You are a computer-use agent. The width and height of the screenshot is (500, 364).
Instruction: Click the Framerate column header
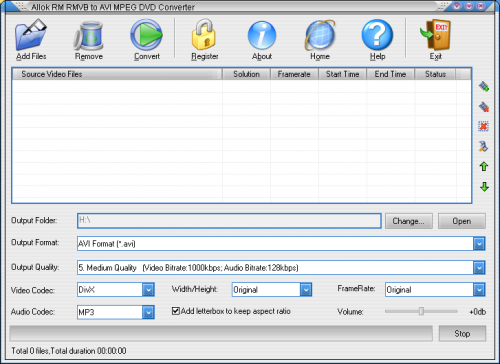pyautogui.click(x=294, y=74)
